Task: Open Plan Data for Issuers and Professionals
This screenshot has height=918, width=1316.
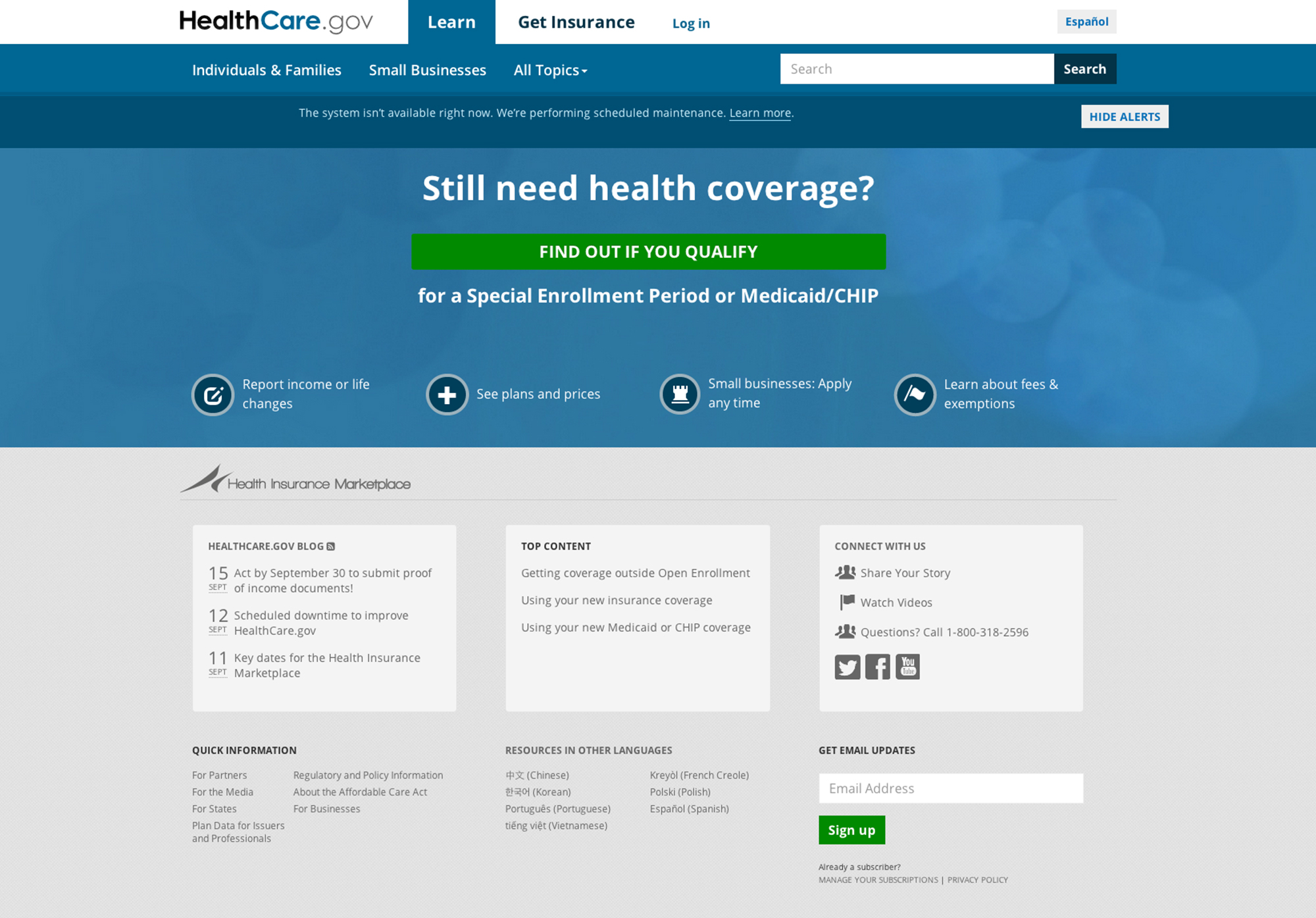Action: coord(238,832)
